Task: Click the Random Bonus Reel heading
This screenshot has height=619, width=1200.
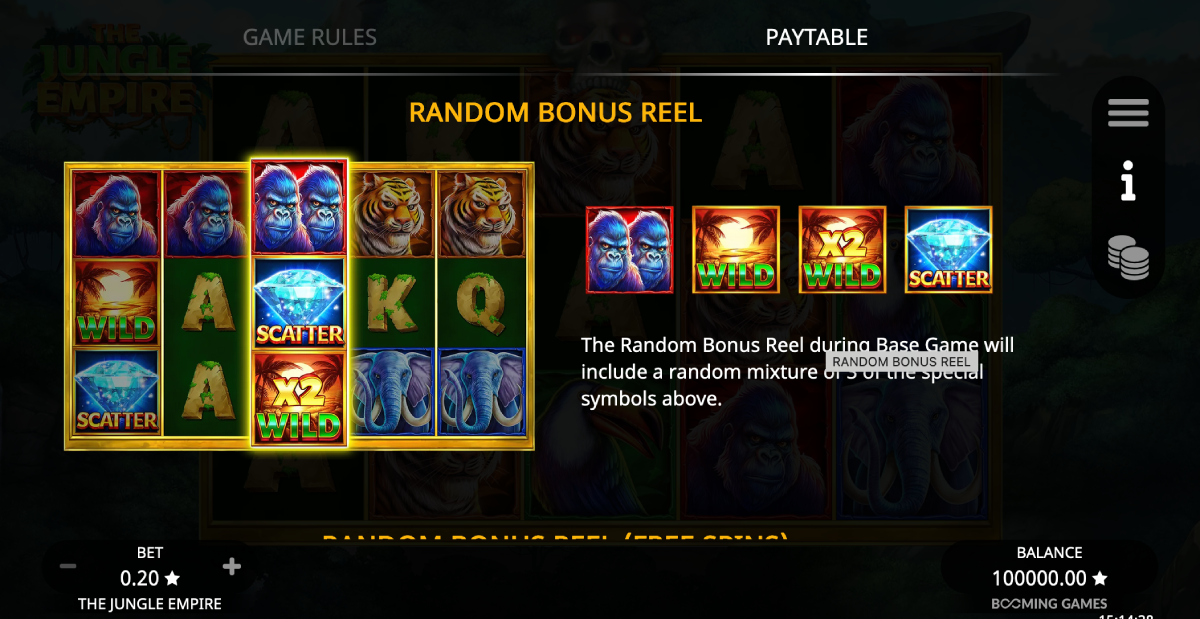Action: click(556, 112)
